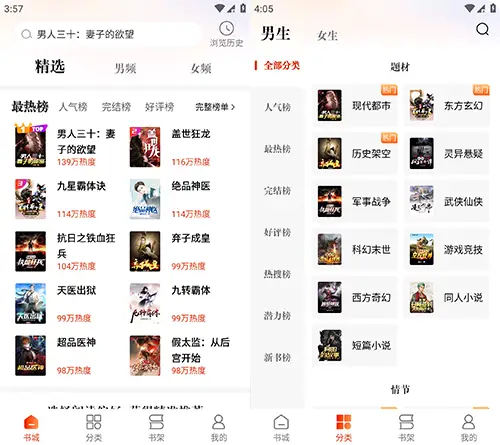
Task: Open the 浏览历史 clock icon
Action: pyautogui.click(x=226, y=29)
